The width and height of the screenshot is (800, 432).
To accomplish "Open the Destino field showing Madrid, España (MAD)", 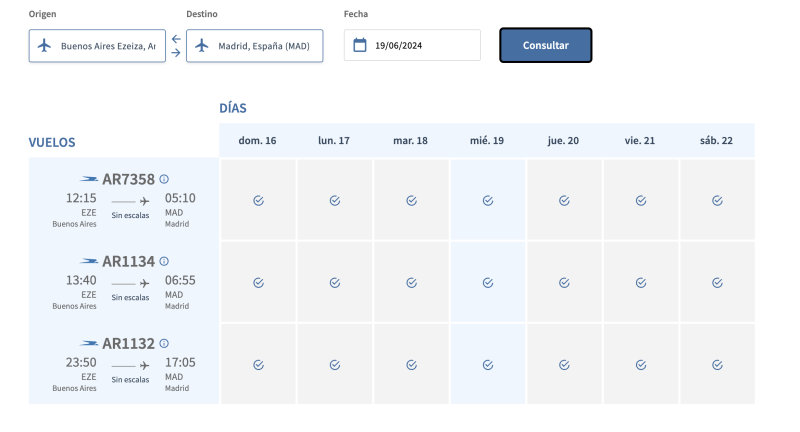I will click(264, 46).
